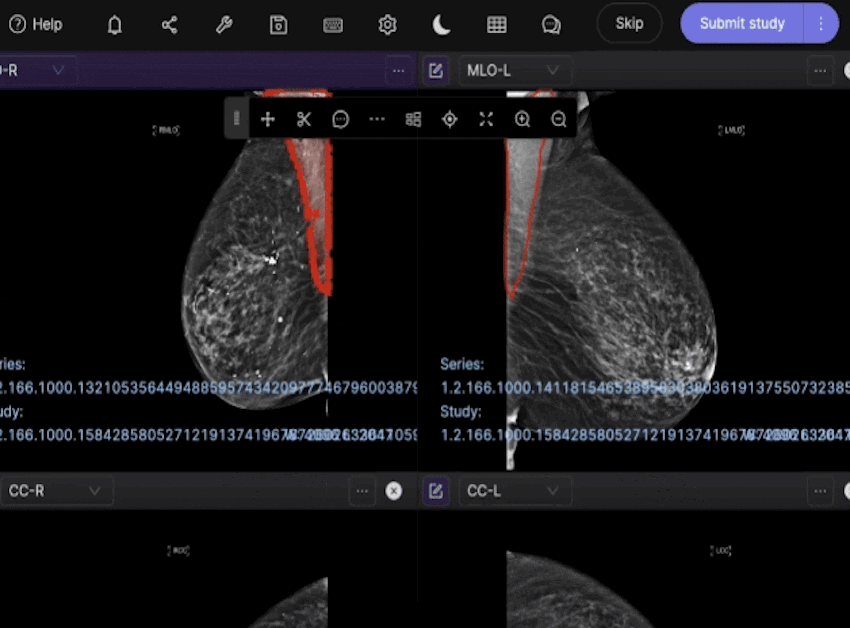Open the notifications bell
The image size is (850, 628).
click(115, 25)
